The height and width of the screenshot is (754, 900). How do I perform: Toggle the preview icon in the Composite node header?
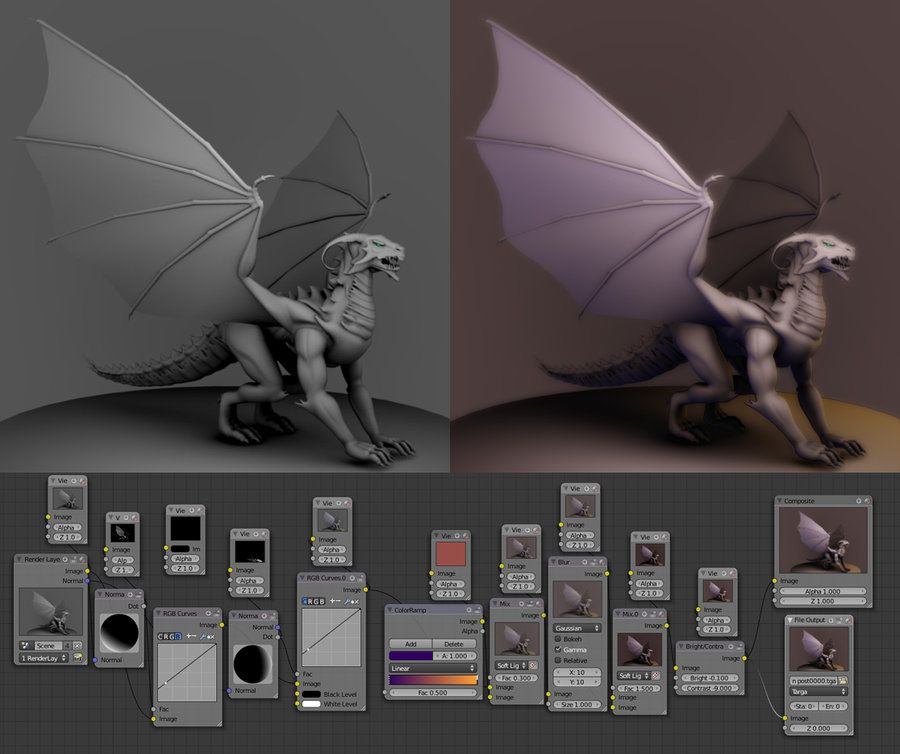pos(857,500)
